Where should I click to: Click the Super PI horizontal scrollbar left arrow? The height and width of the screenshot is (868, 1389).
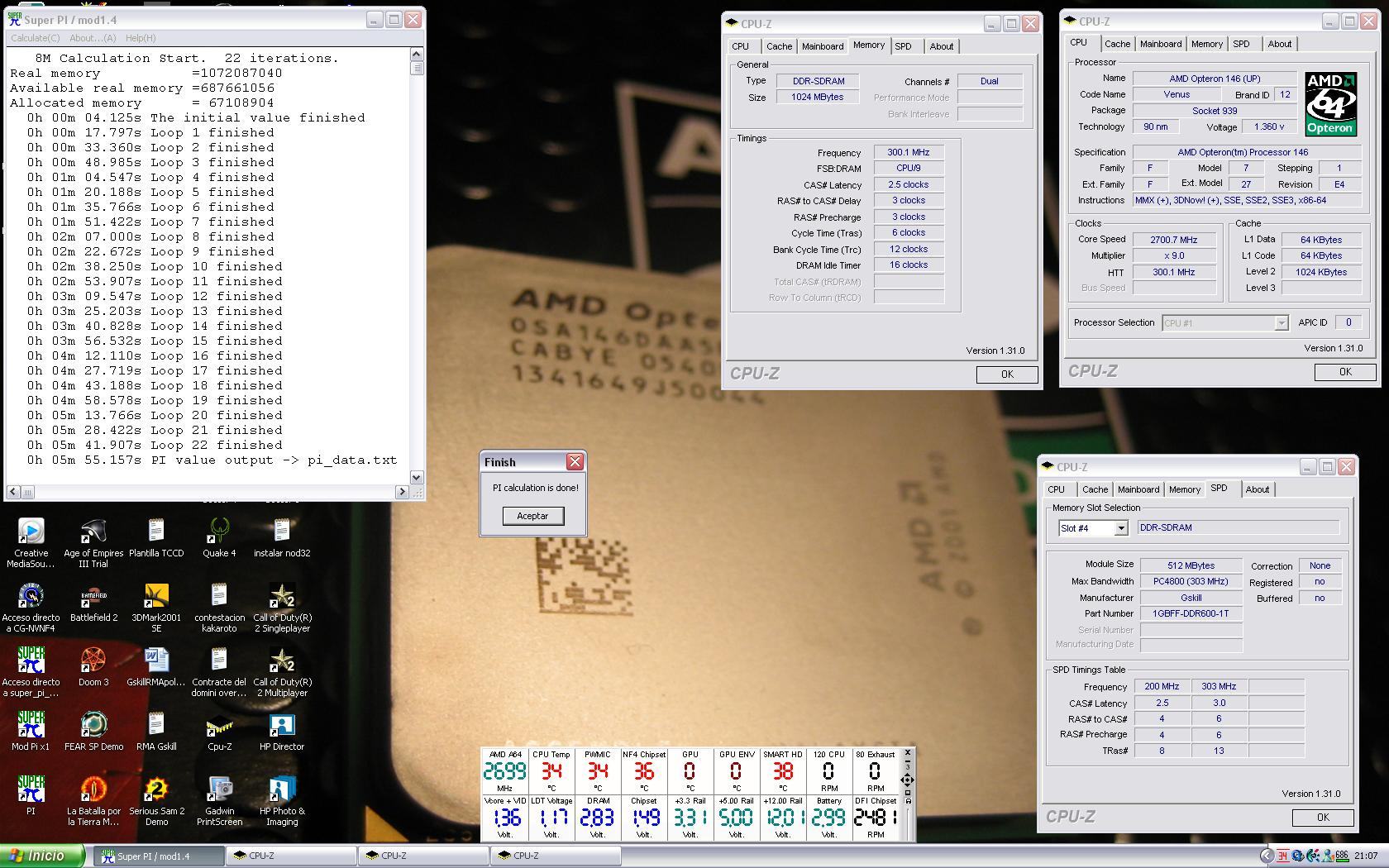(x=13, y=492)
